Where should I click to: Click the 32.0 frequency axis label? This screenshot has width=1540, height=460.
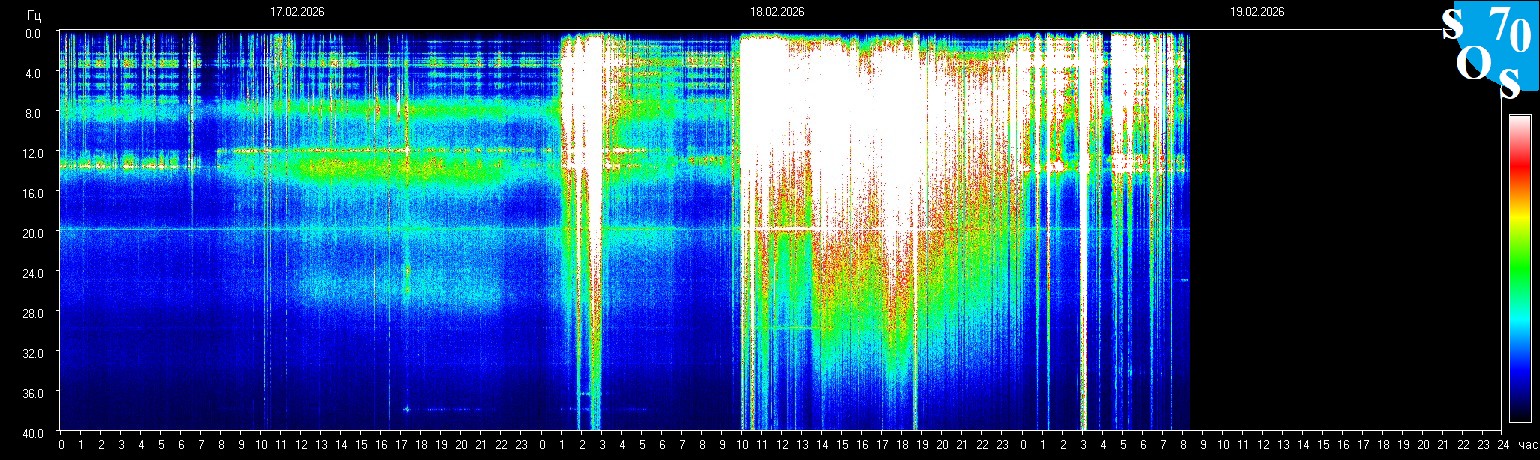32,352
